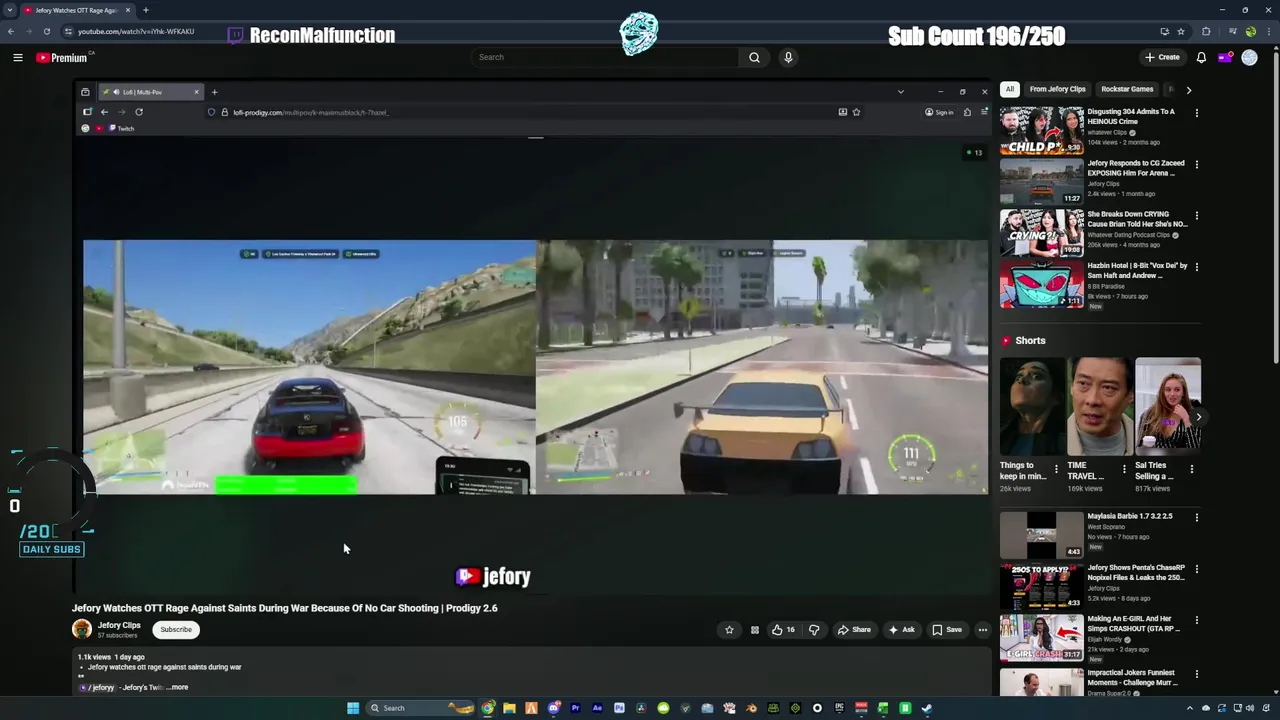
Task: Open YouTube notifications bell
Action: [x=1201, y=57]
